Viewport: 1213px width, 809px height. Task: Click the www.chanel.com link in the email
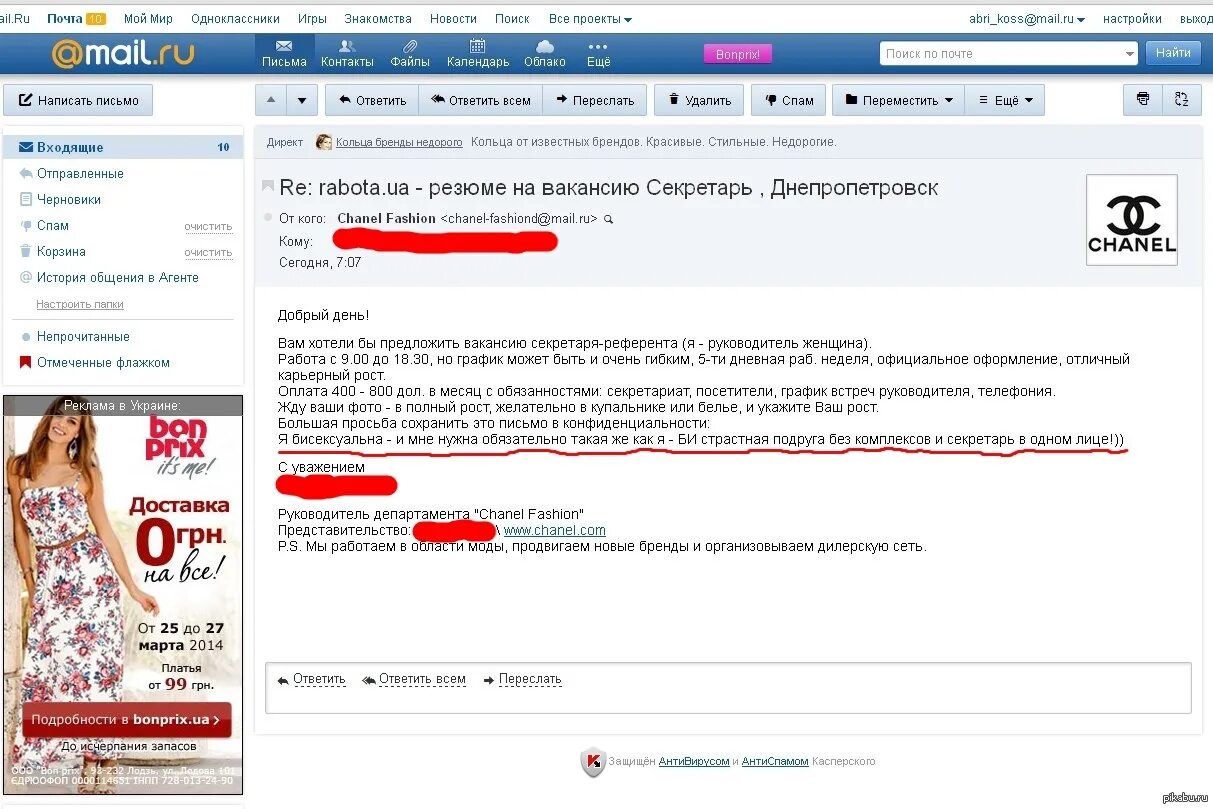(554, 530)
